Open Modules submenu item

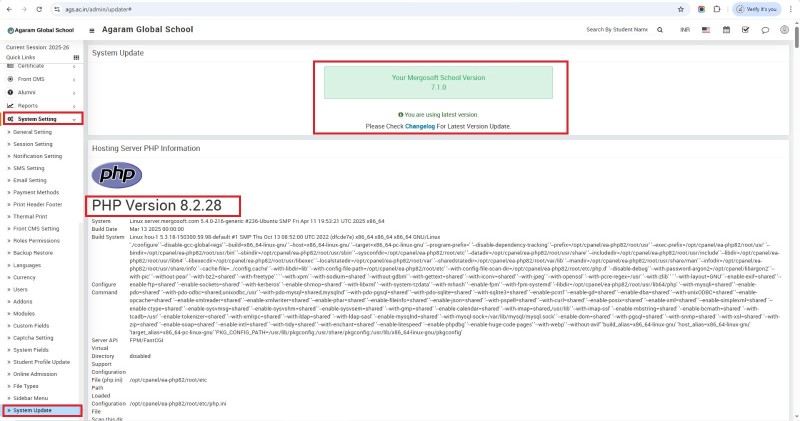click(x=24, y=314)
